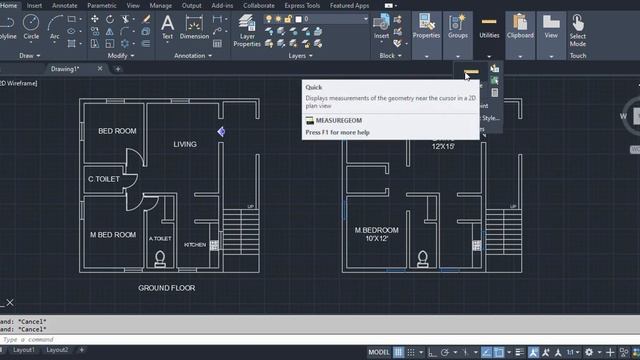
Task: Open the multiline Text tool
Action: (x=167, y=27)
